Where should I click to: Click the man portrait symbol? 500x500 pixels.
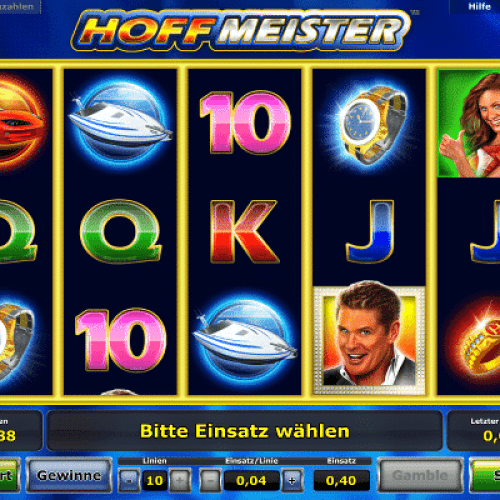[x=369, y=340]
